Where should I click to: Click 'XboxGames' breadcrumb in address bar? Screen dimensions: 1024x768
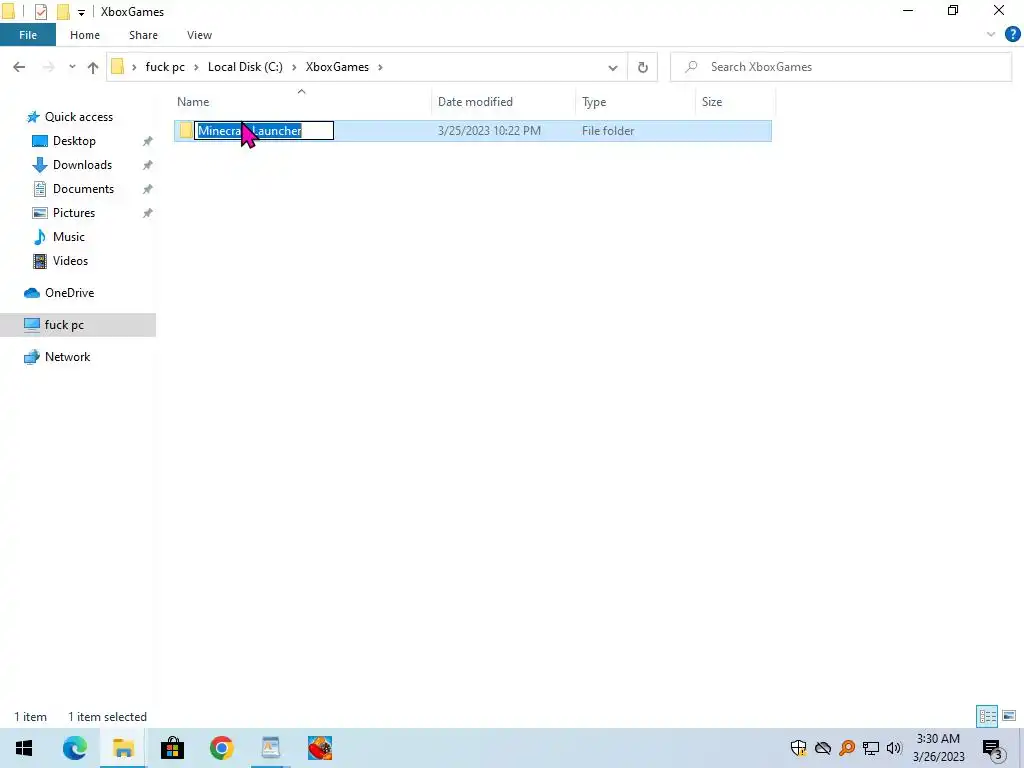(337, 67)
